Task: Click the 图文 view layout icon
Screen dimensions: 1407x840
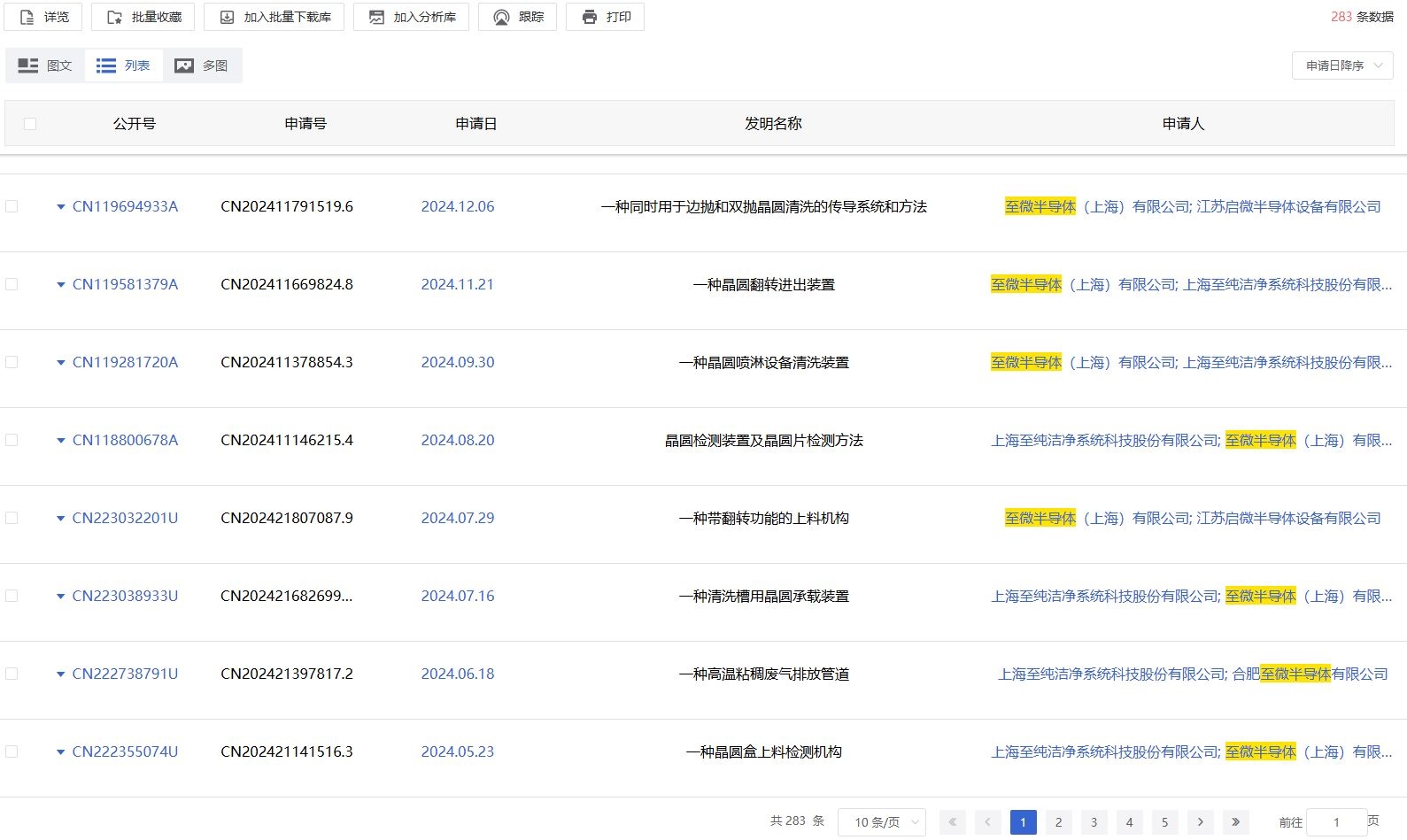Action: [x=28, y=66]
